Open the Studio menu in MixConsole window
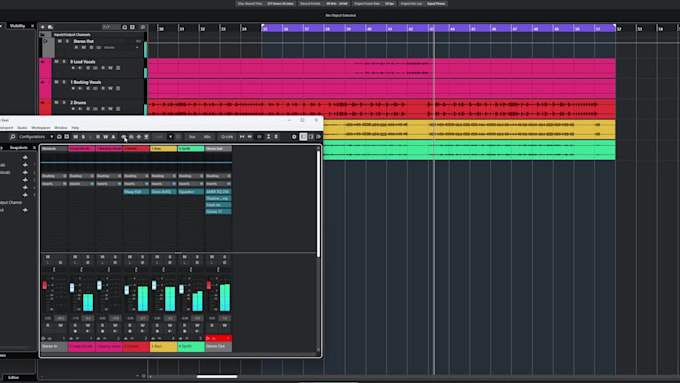 click(22, 128)
